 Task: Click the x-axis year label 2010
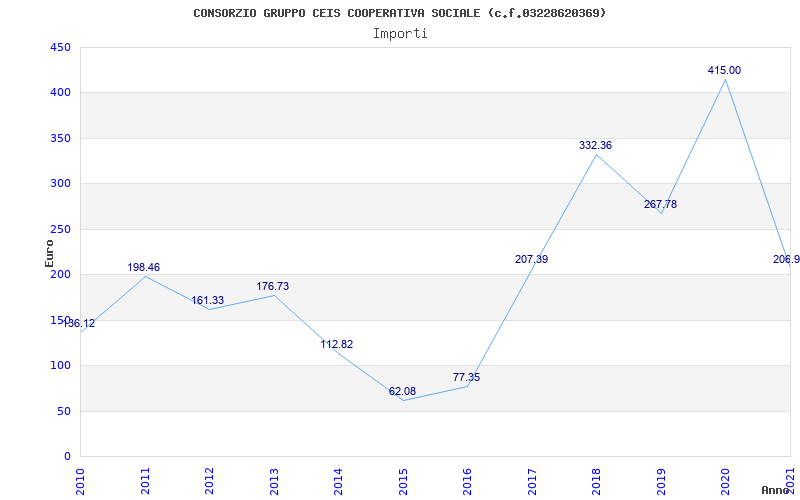click(x=80, y=481)
